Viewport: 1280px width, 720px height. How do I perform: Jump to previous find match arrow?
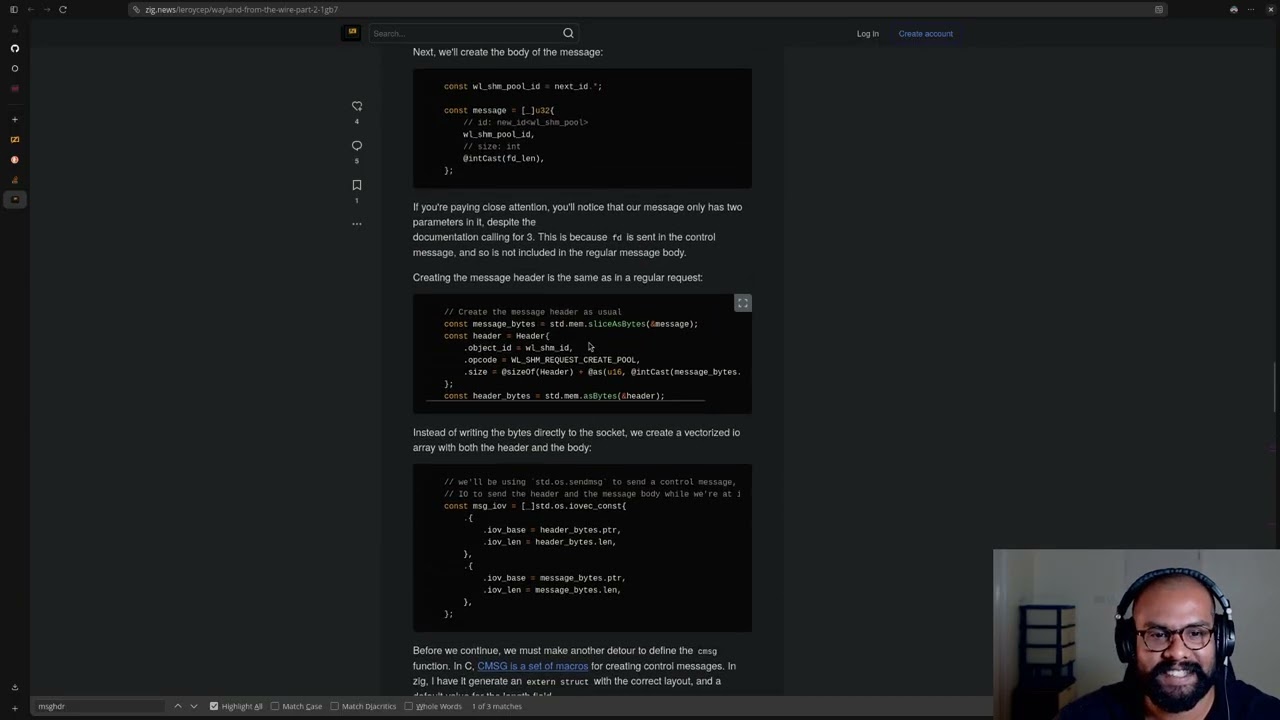[178, 706]
